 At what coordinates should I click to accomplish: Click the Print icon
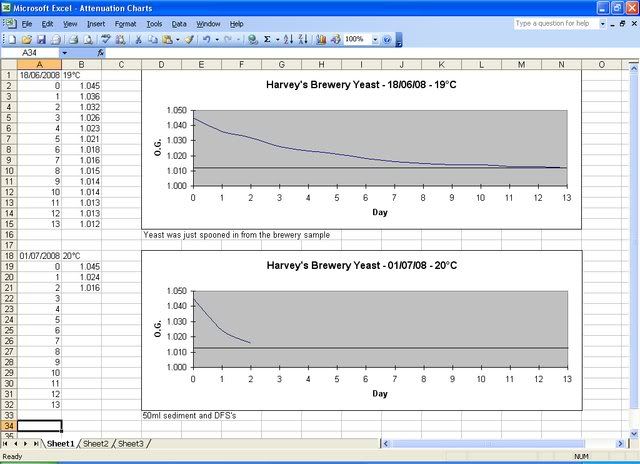[x=73, y=40]
